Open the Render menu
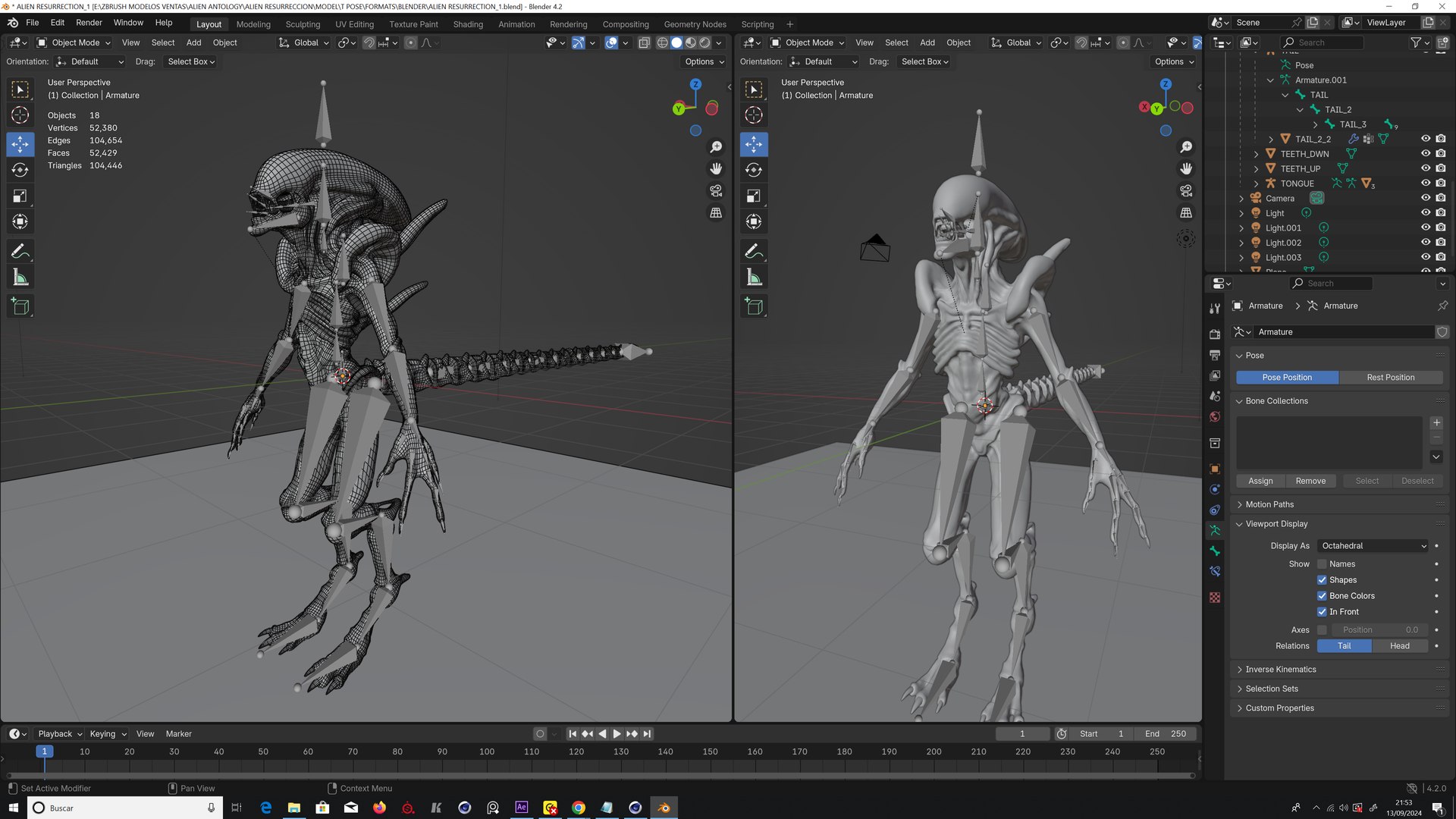Image resolution: width=1456 pixels, height=819 pixels. pos(89,23)
